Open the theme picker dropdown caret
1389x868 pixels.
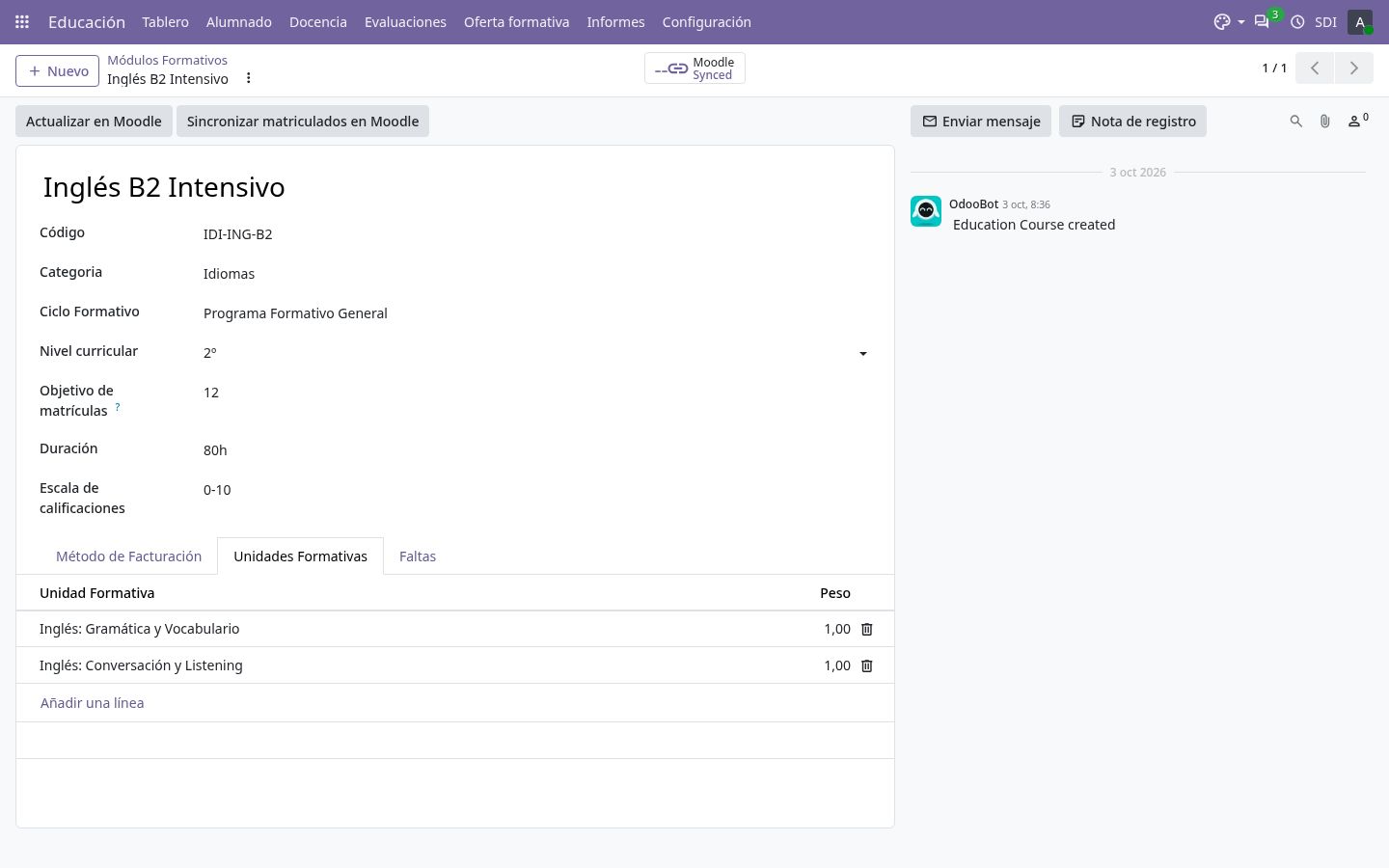[x=1240, y=22]
